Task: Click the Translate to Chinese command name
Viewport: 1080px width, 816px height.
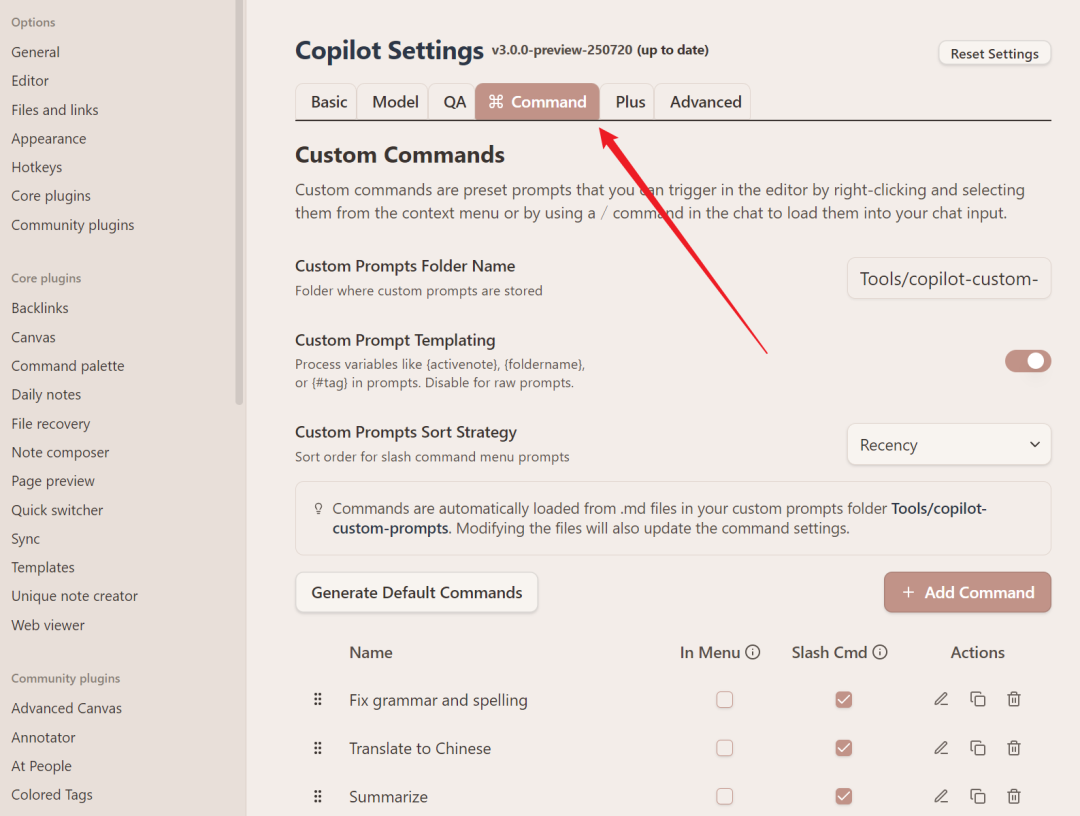Action: click(x=420, y=749)
